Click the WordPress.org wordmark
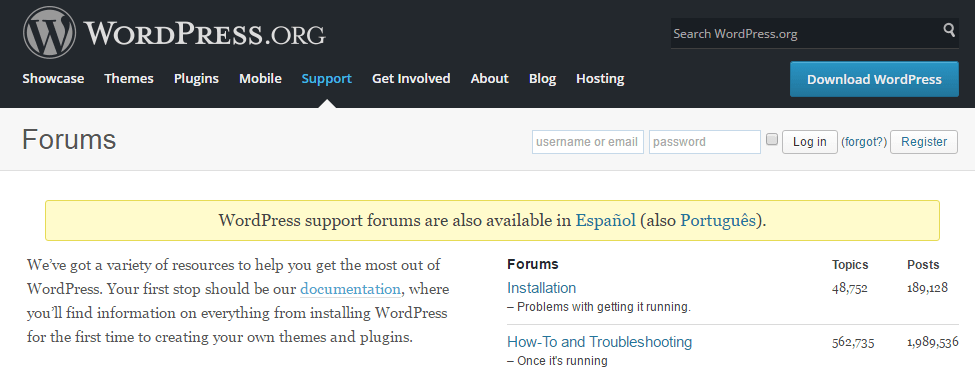Screen dimensions: 975x374 (x=205, y=34)
